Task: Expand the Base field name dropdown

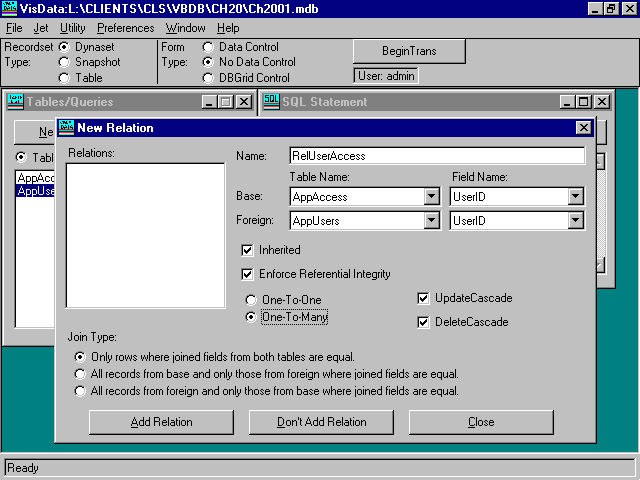Action: tap(575, 197)
